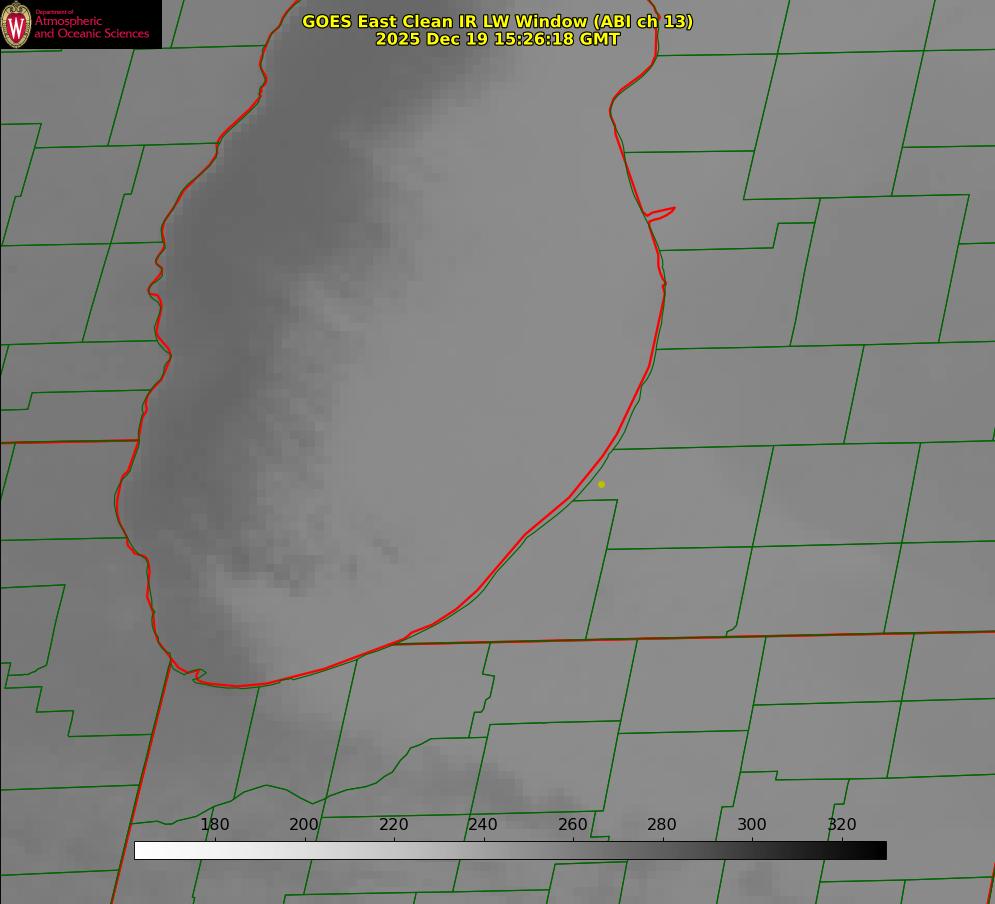Click the "(ABI ch 13)" text in the title
Screen dimensions: 995x904
[642, 21]
